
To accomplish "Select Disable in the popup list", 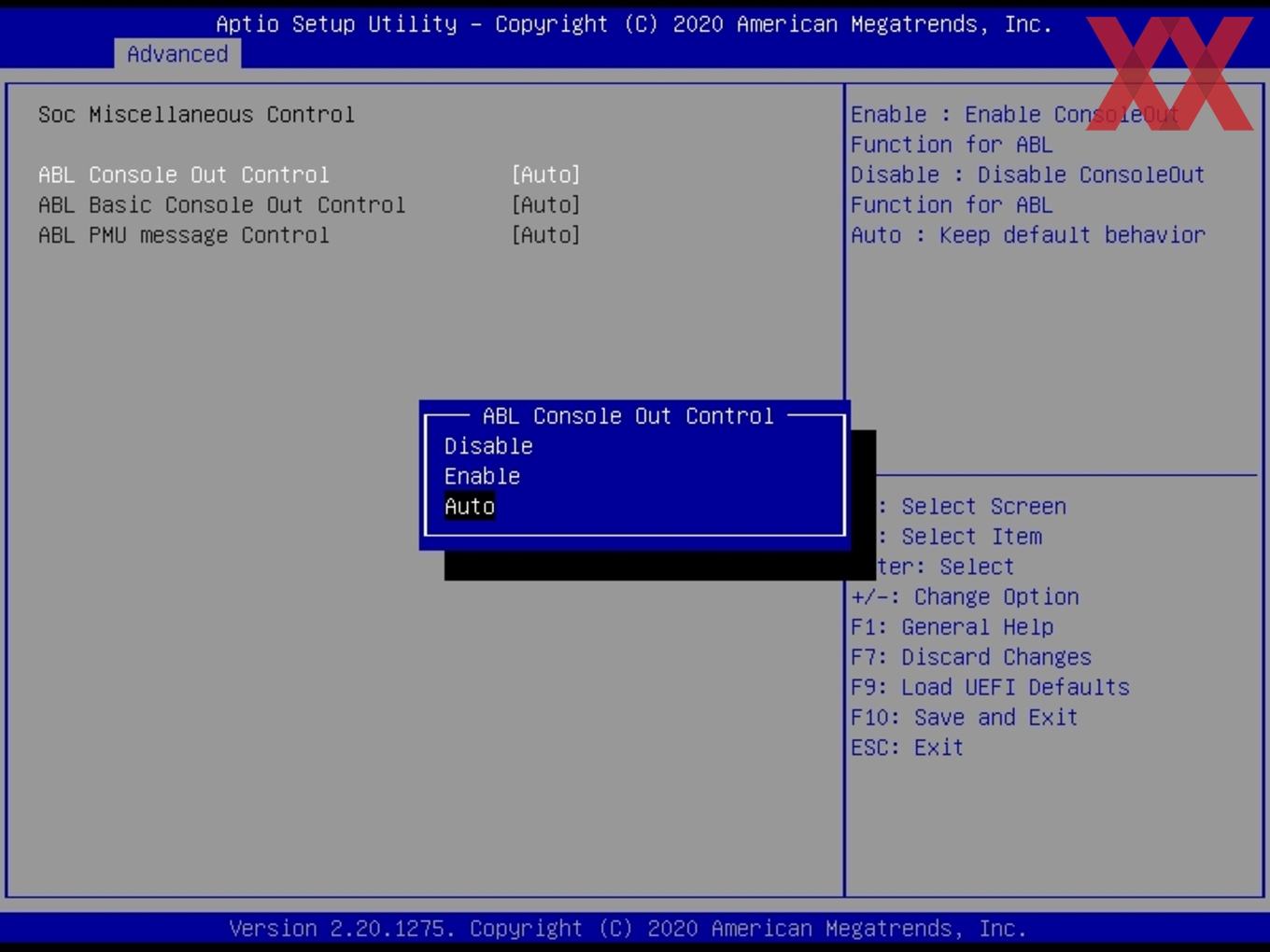I will pos(488,446).
